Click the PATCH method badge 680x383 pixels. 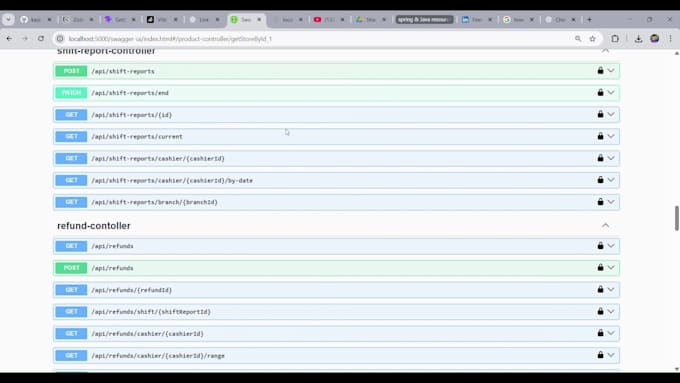pyautogui.click(x=71, y=92)
